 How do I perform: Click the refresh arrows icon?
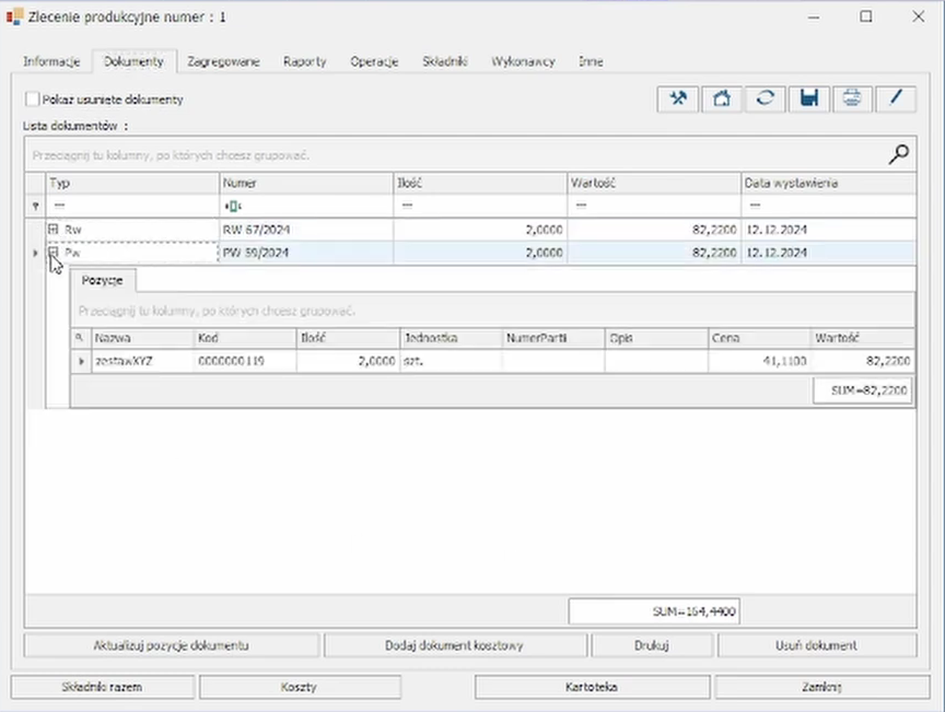765,98
